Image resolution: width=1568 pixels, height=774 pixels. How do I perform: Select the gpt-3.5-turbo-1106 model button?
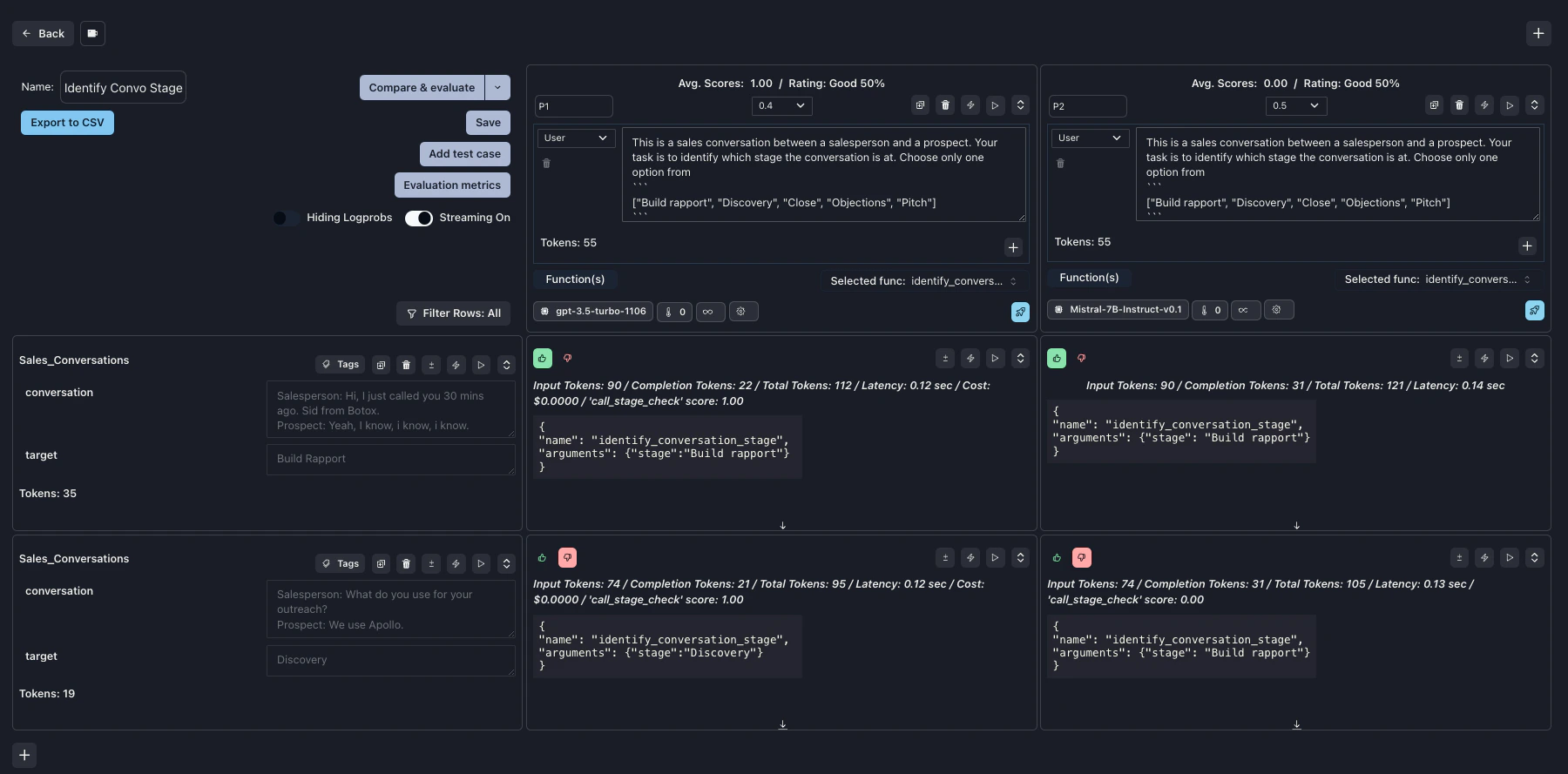coord(593,312)
